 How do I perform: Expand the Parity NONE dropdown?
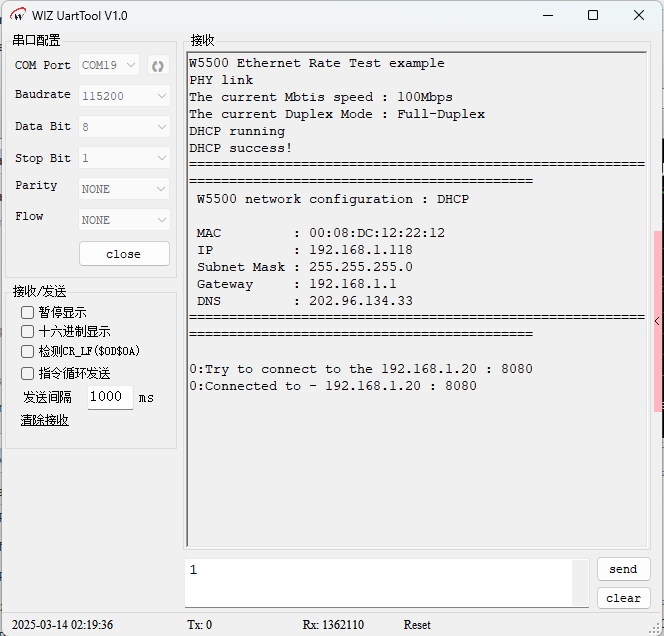coord(124,189)
